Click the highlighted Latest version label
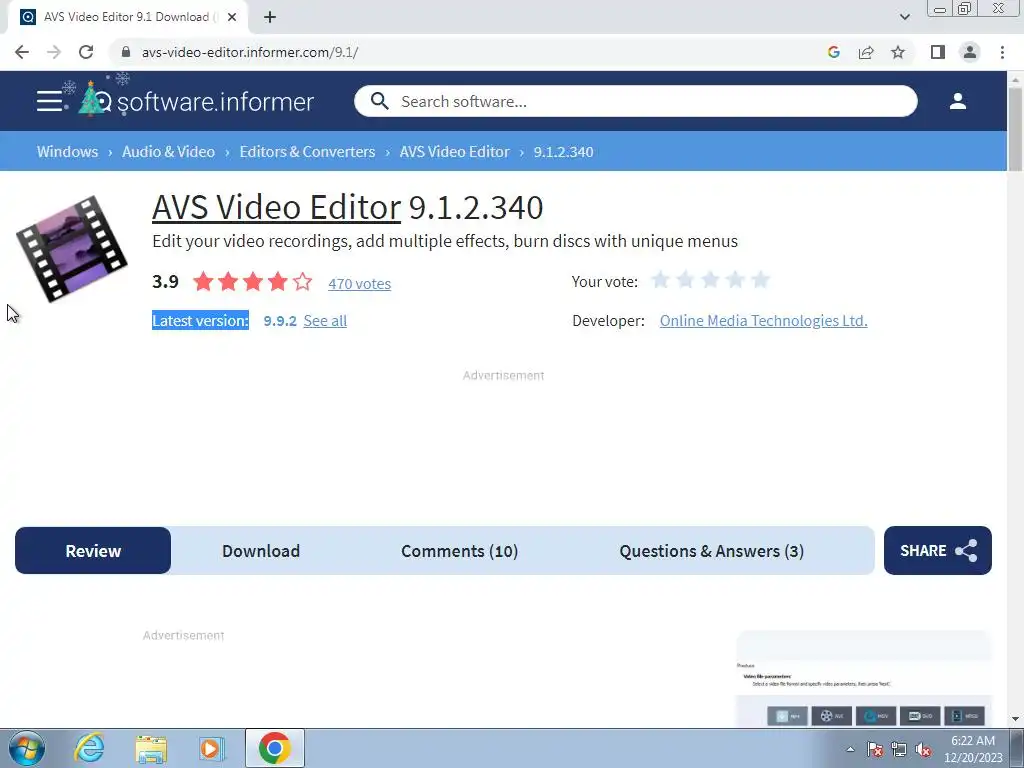Image resolution: width=1024 pixels, height=768 pixels. [200, 321]
